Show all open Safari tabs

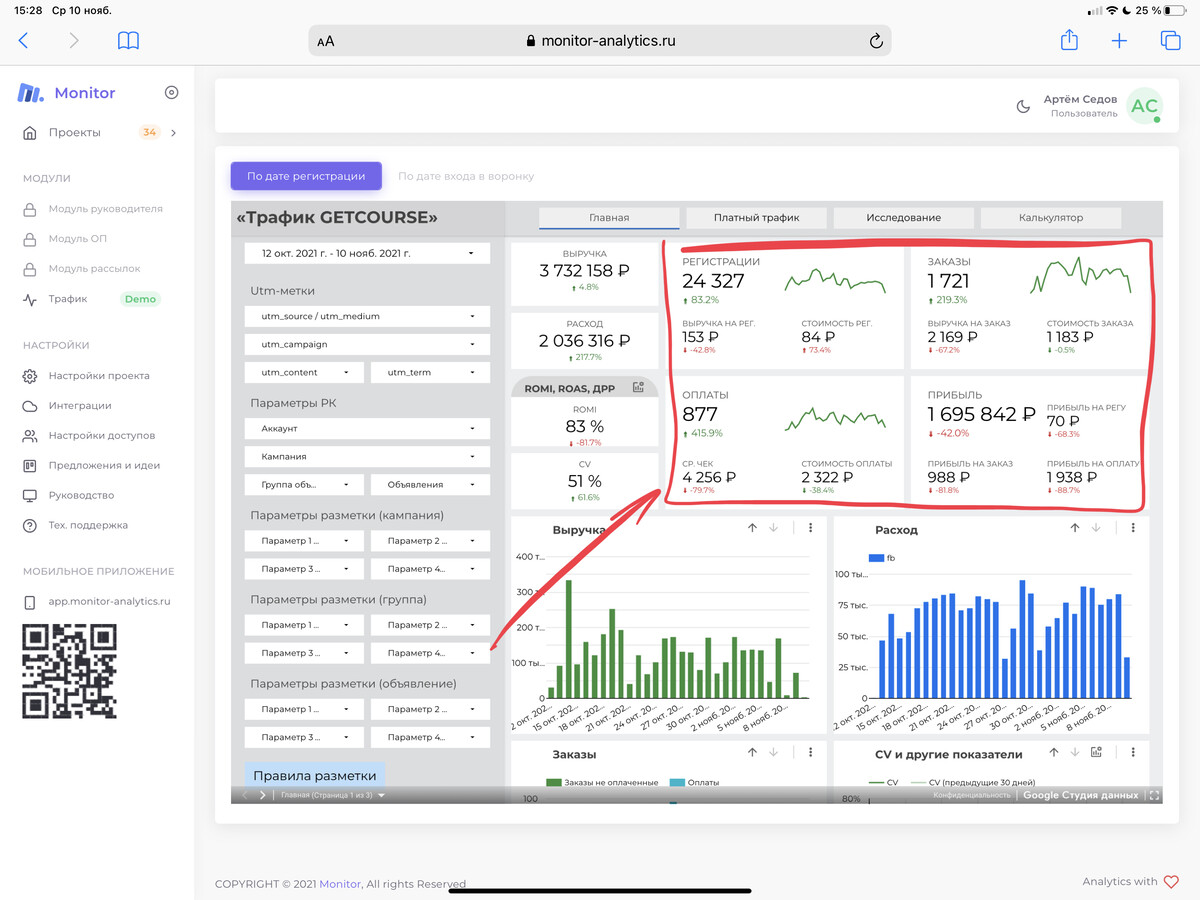pyautogui.click(x=1170, y=41)
